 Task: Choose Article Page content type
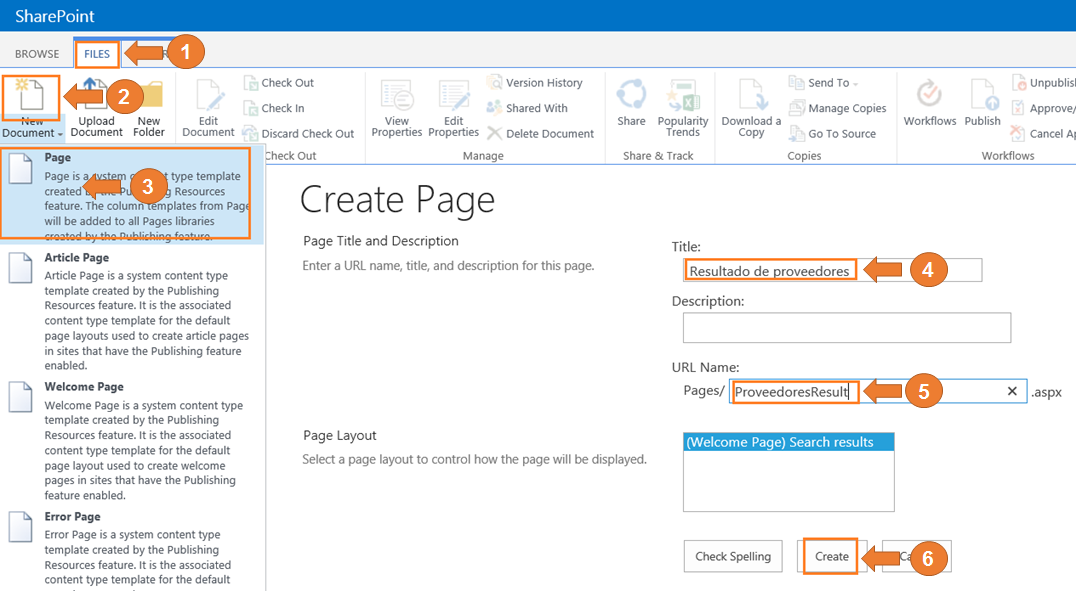coord(77,258)
